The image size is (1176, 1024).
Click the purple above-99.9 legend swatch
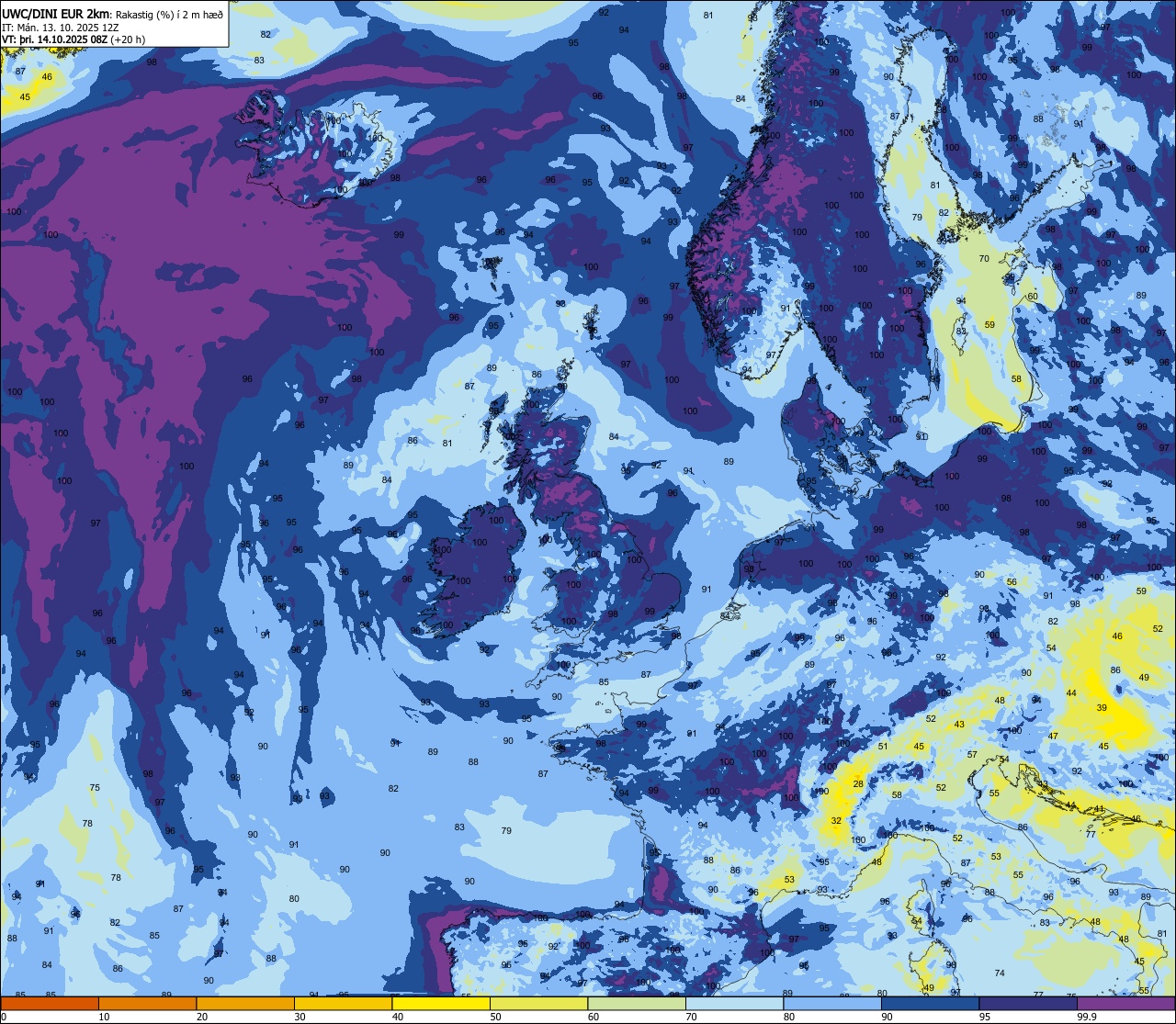click(1125, 1004)
